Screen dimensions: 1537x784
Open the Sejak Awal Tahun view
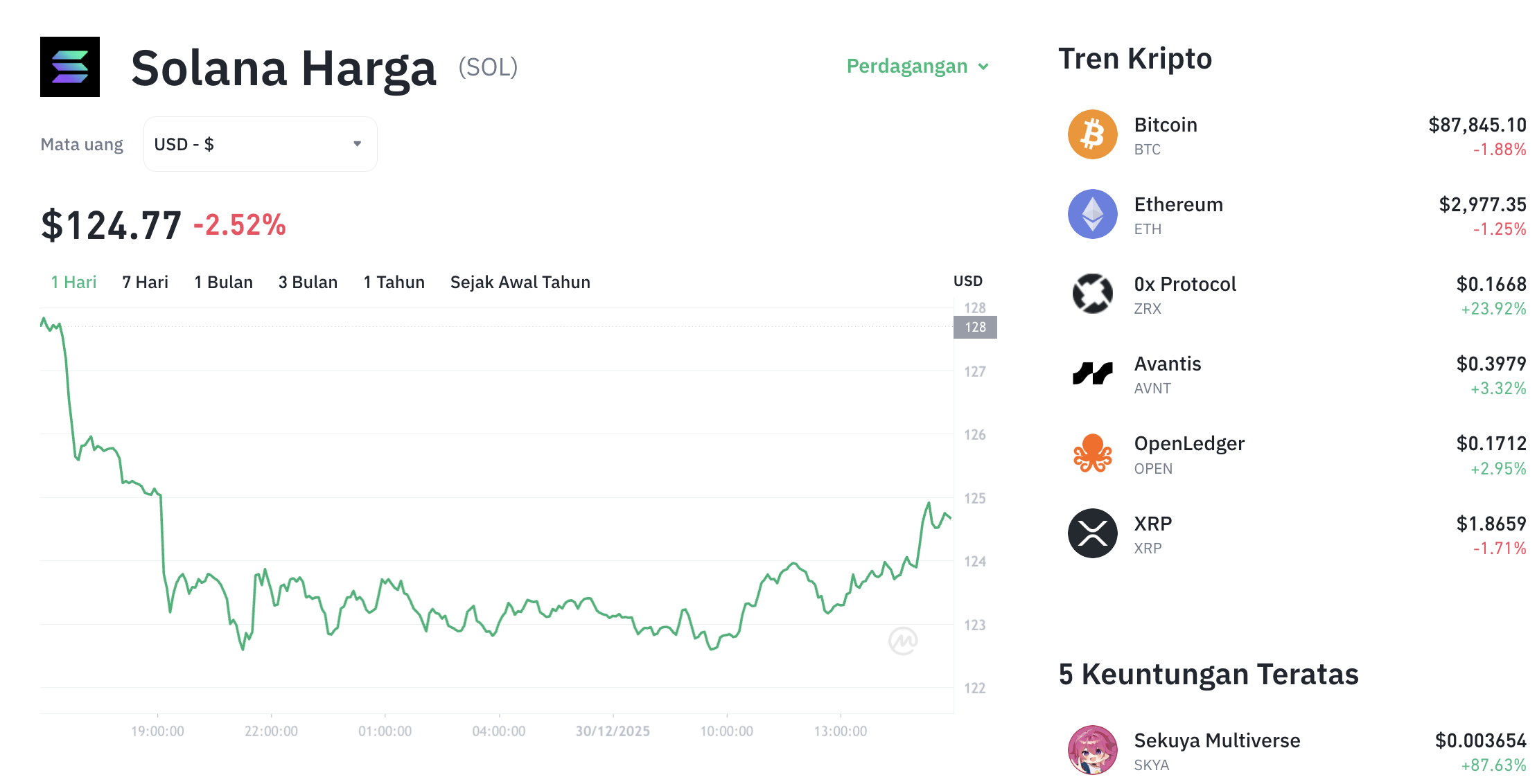pyautogui.click(x=520, y=282)
